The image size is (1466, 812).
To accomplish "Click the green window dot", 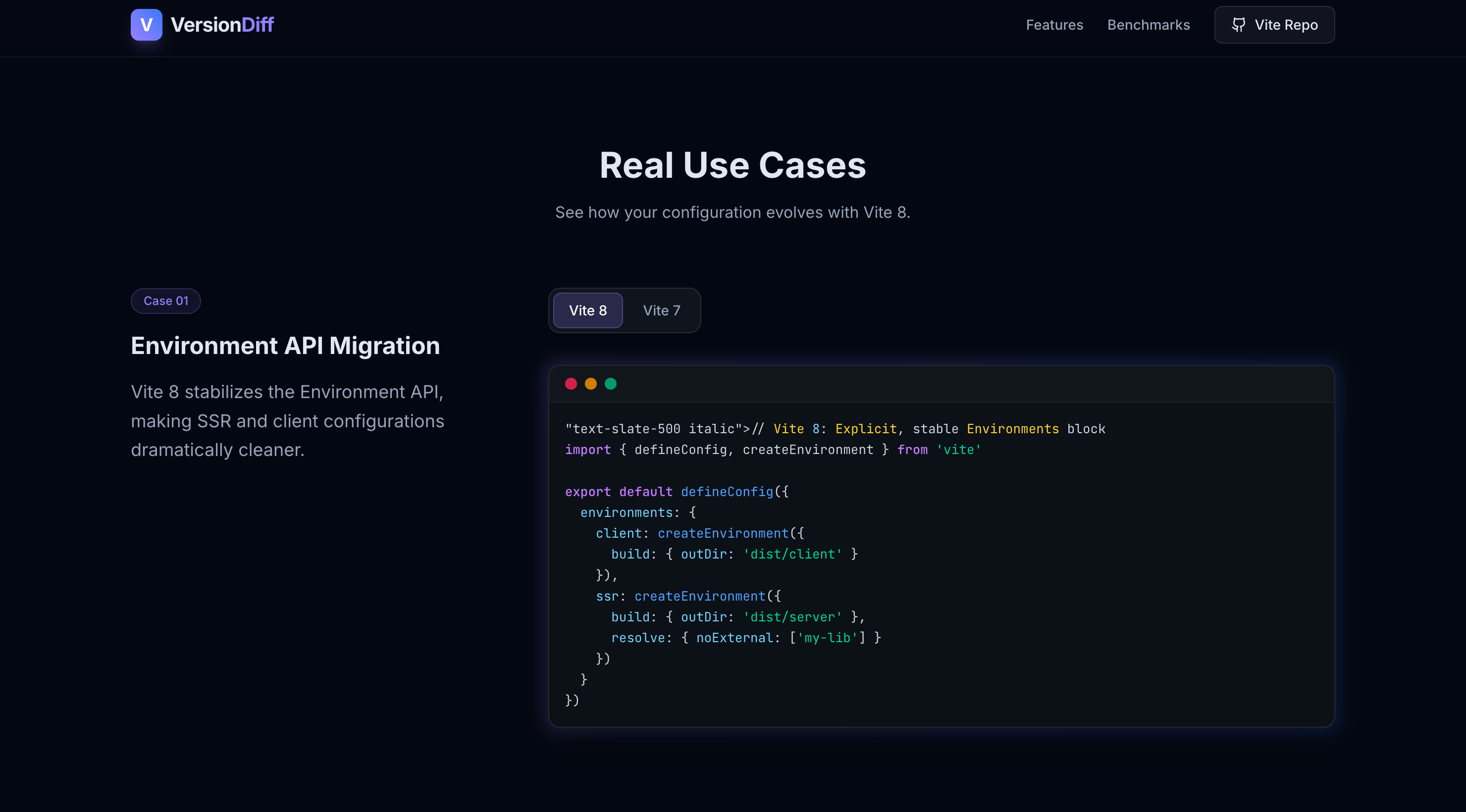I will coord(611,384).
